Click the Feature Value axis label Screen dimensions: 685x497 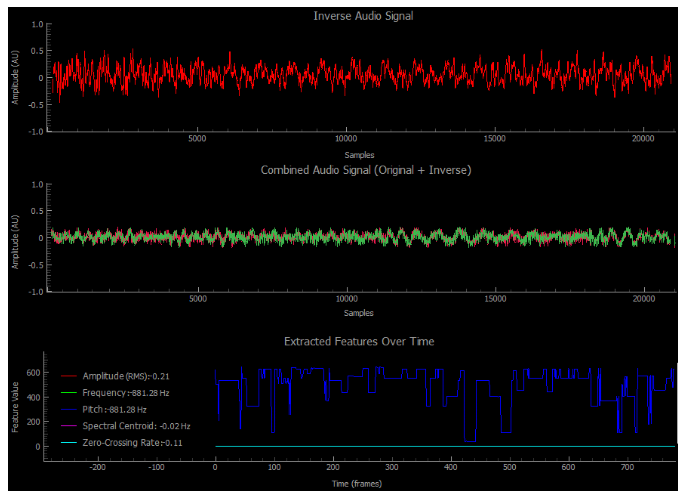[x=15, y=407]
